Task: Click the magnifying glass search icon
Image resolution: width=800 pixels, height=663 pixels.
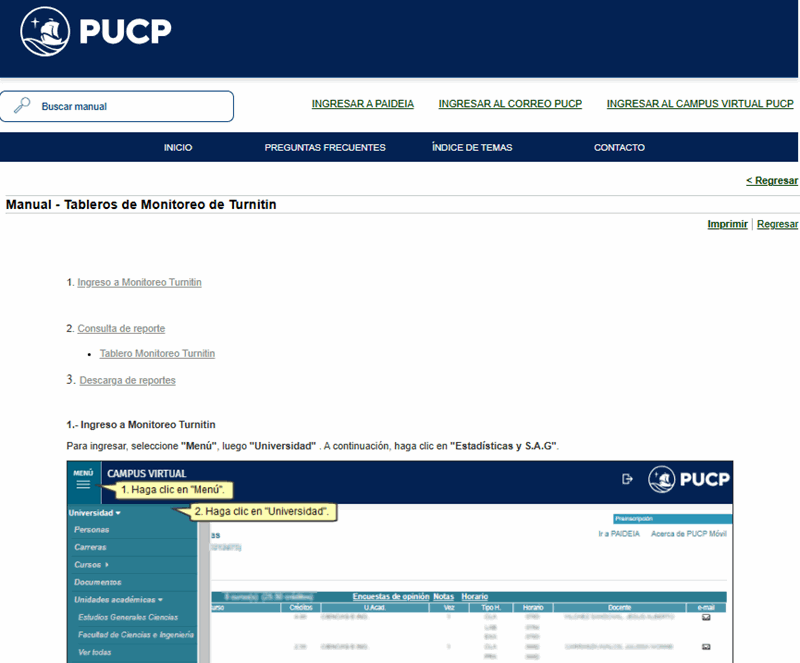Action: [x=22, y=106]
